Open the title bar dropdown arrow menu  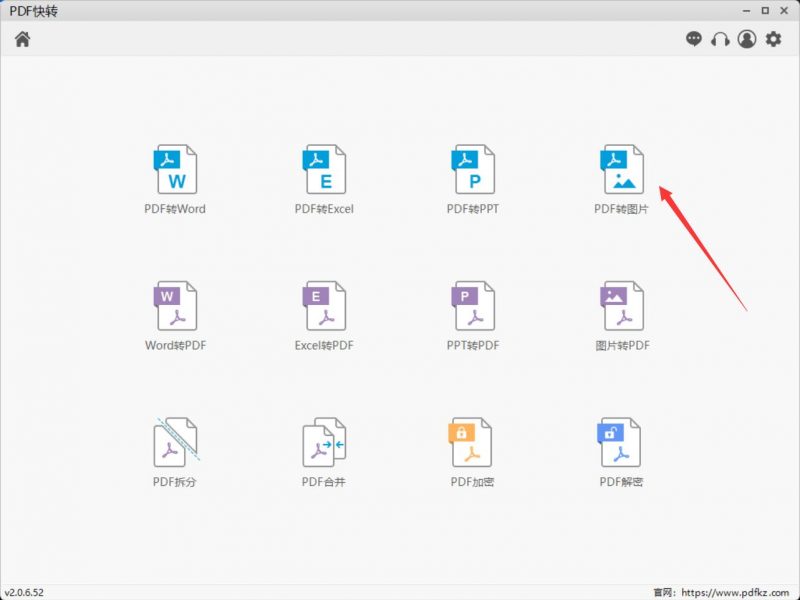click(745, 11)
